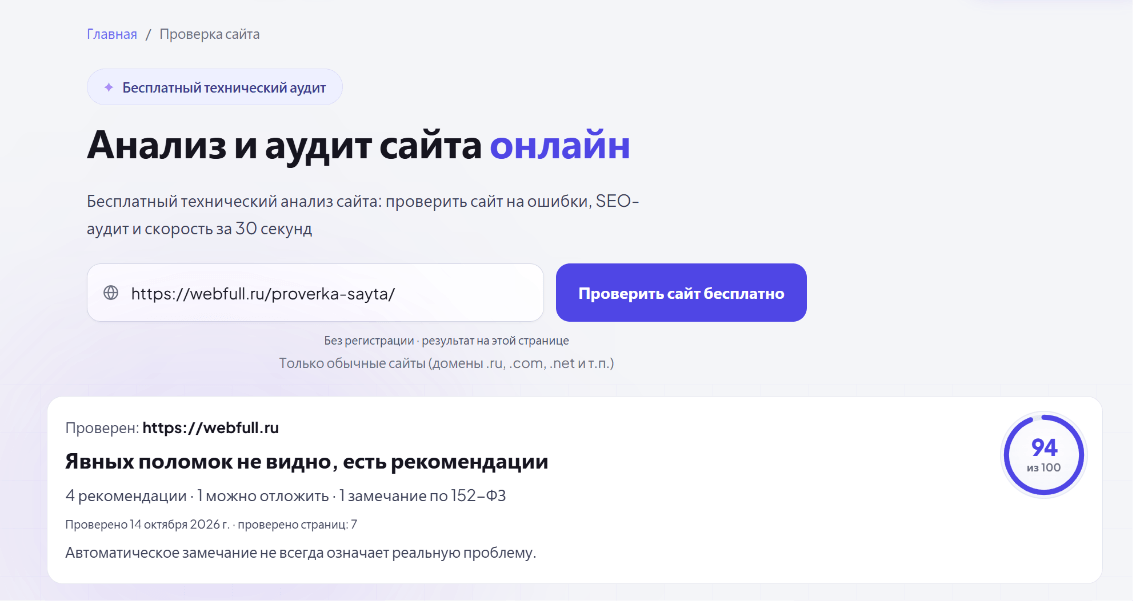This screenshot has height=601, width=1133.
Task: Click the Анализ и аудит сайта онлайн heading
Action: [358, 144]
